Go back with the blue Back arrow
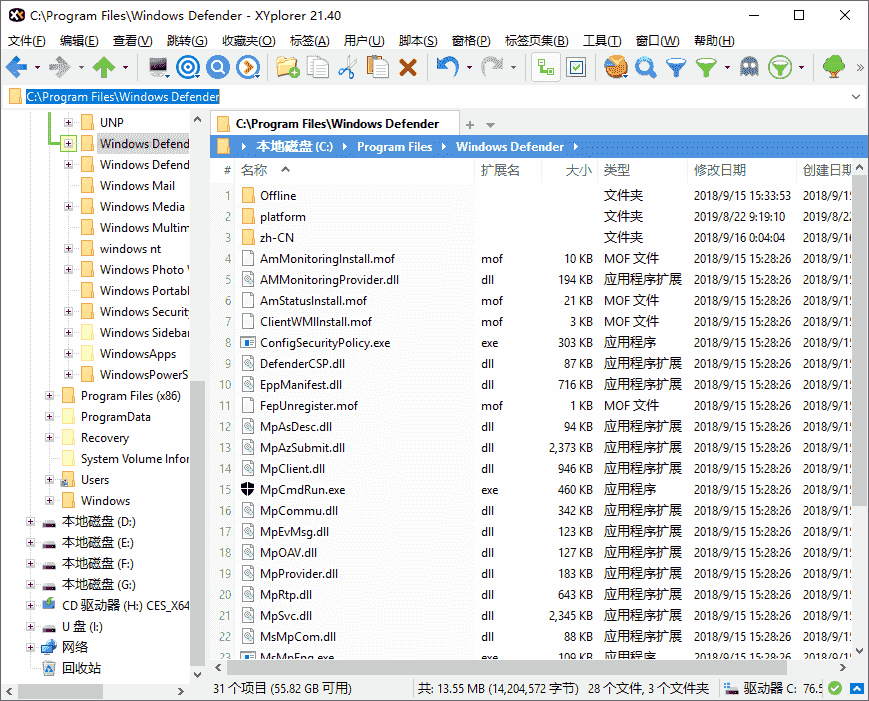 [17, 68]
